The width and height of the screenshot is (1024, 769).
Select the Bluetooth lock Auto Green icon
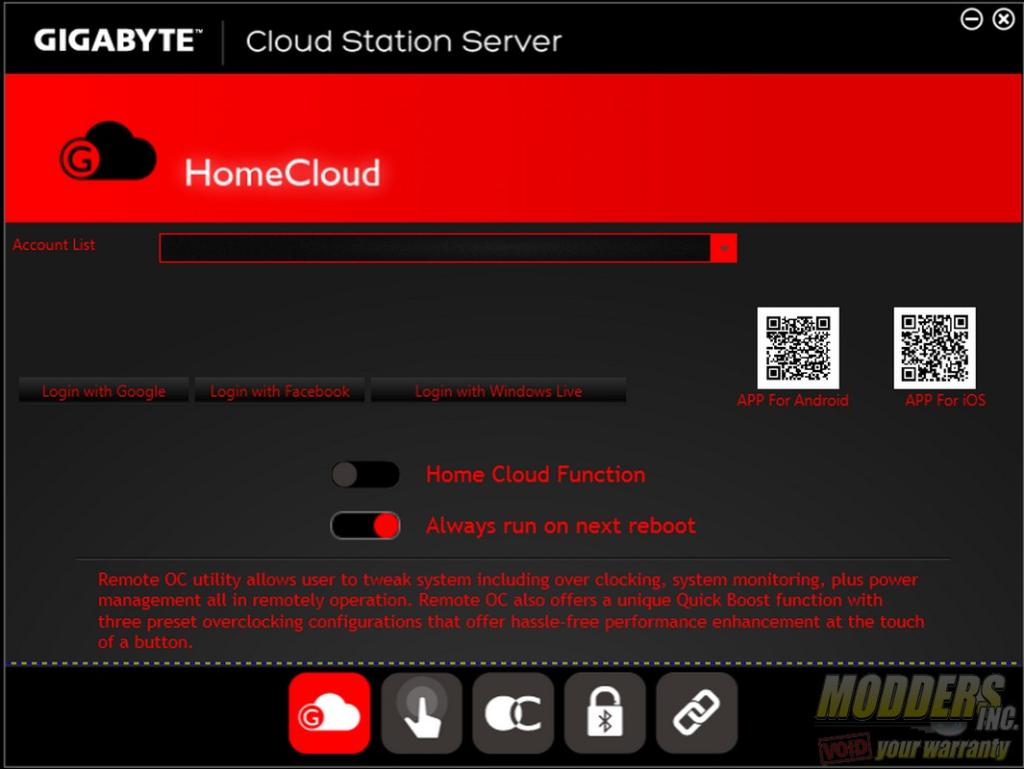tap(605, 713)
